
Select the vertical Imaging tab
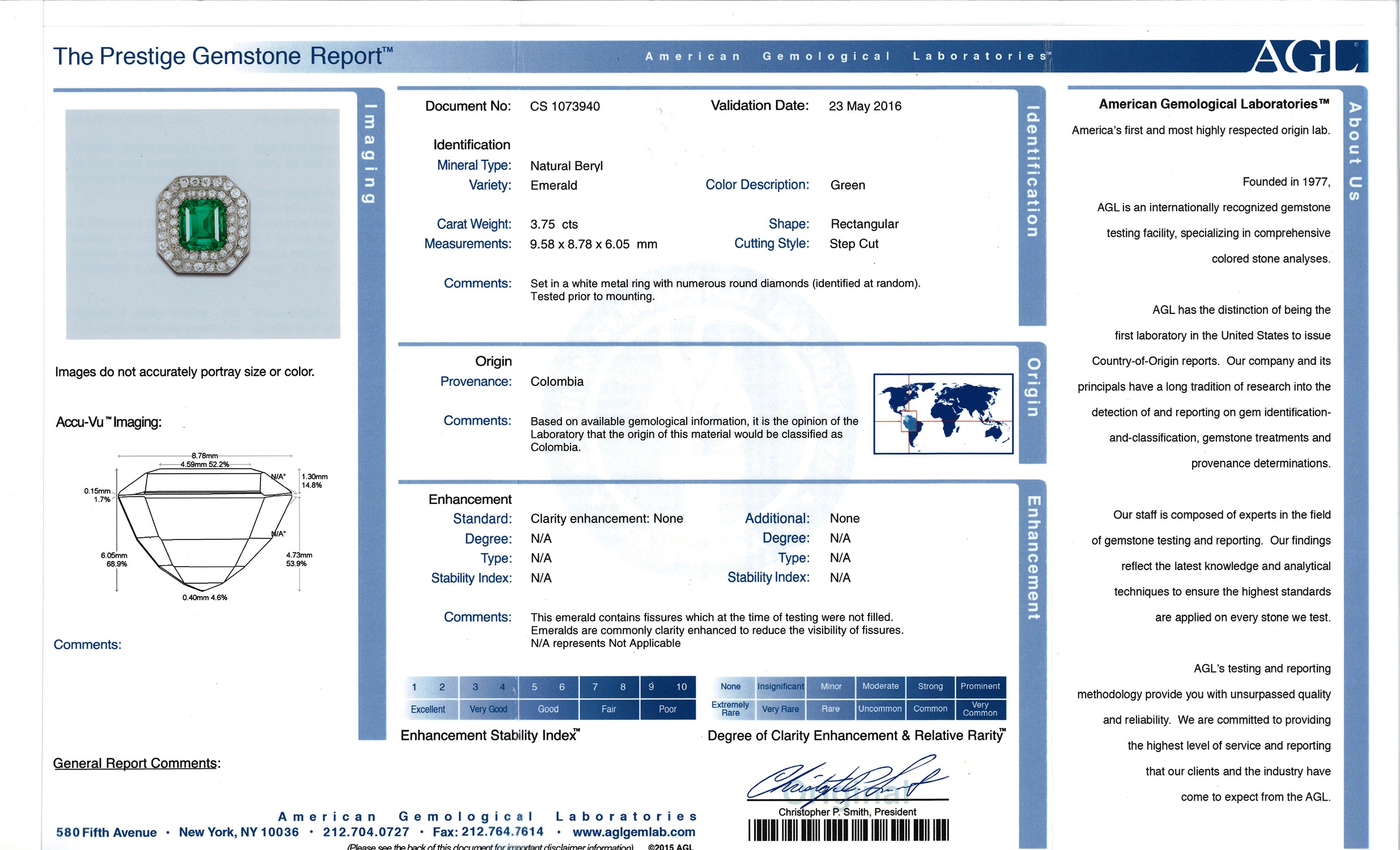pyautogui.click(x=371, y=154)
